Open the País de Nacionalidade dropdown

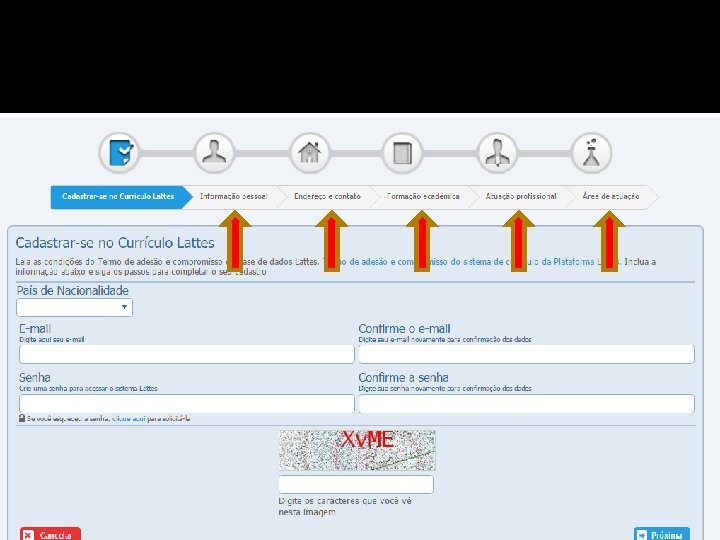pyautogui.click(x=74, y=307)
